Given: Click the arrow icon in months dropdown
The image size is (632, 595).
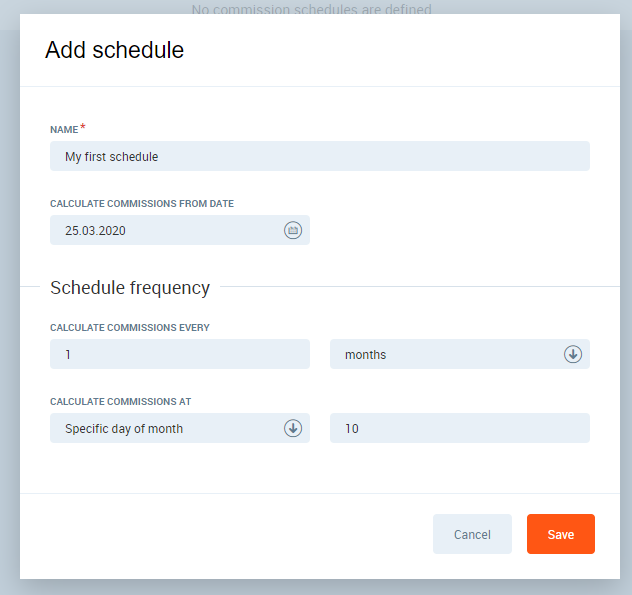Looking at the screenshot, I should coord(573,354).
